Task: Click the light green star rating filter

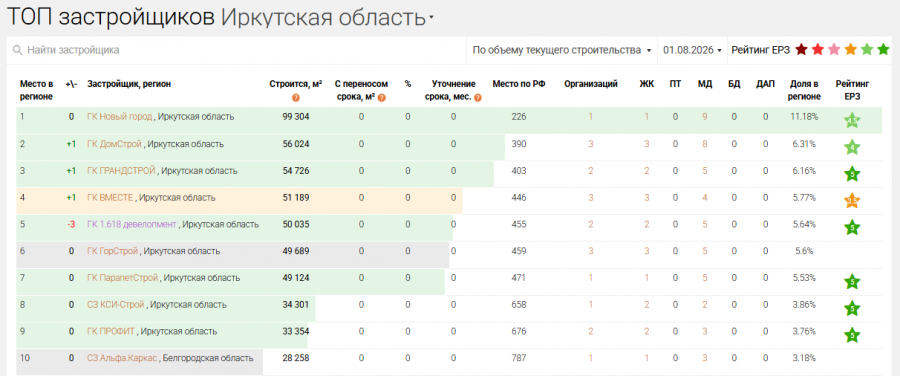Action: tap(867, 50)
